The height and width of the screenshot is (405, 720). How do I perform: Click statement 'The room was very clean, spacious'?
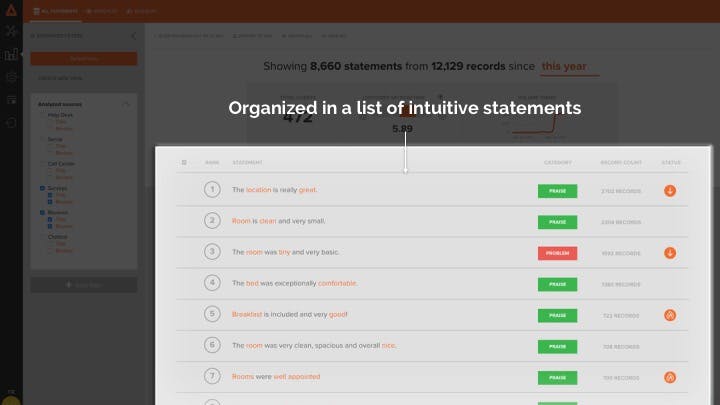click(314, 345)
